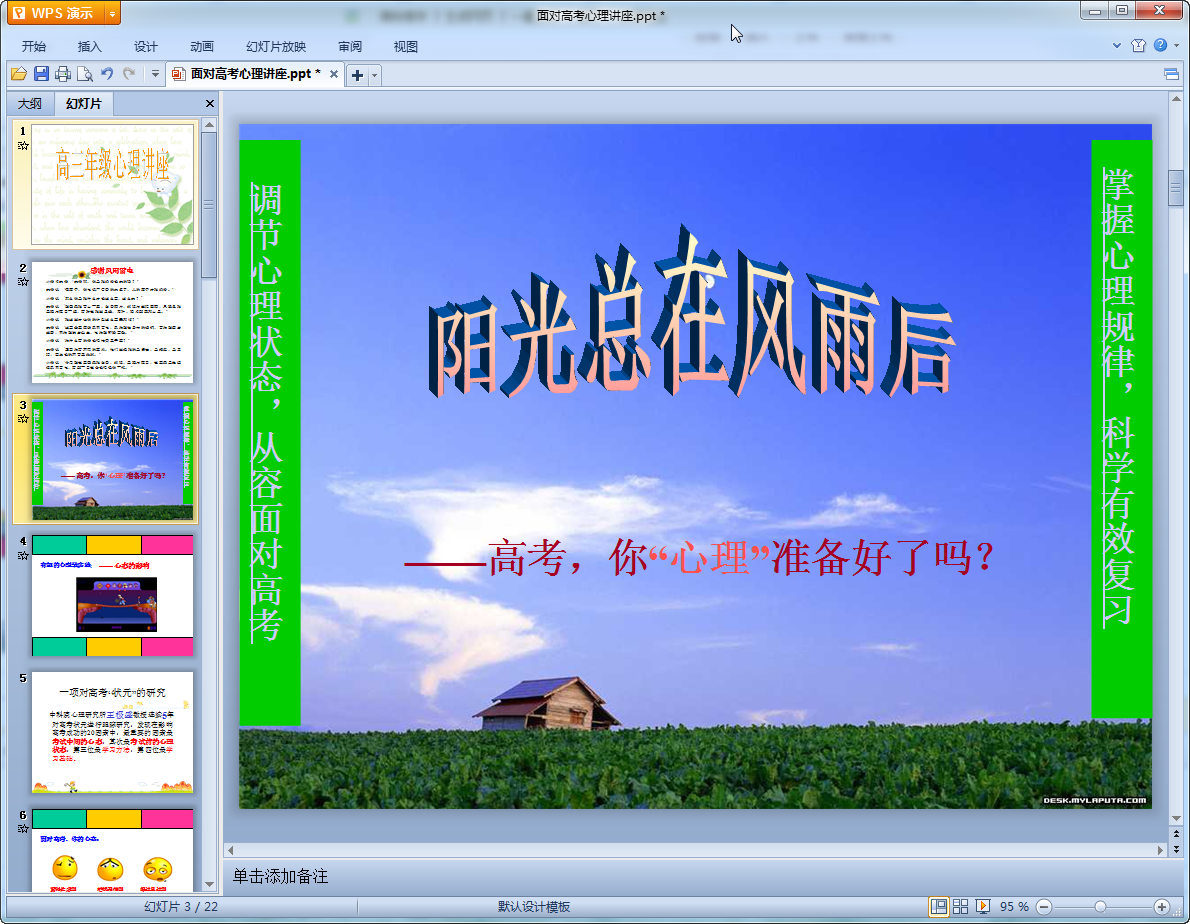Image resolution: width=1190 pixels, height=924 pixels.
Task: Save the presentation with the floppy disk icon
Action: pyautogui.click(x=41, y=74)
